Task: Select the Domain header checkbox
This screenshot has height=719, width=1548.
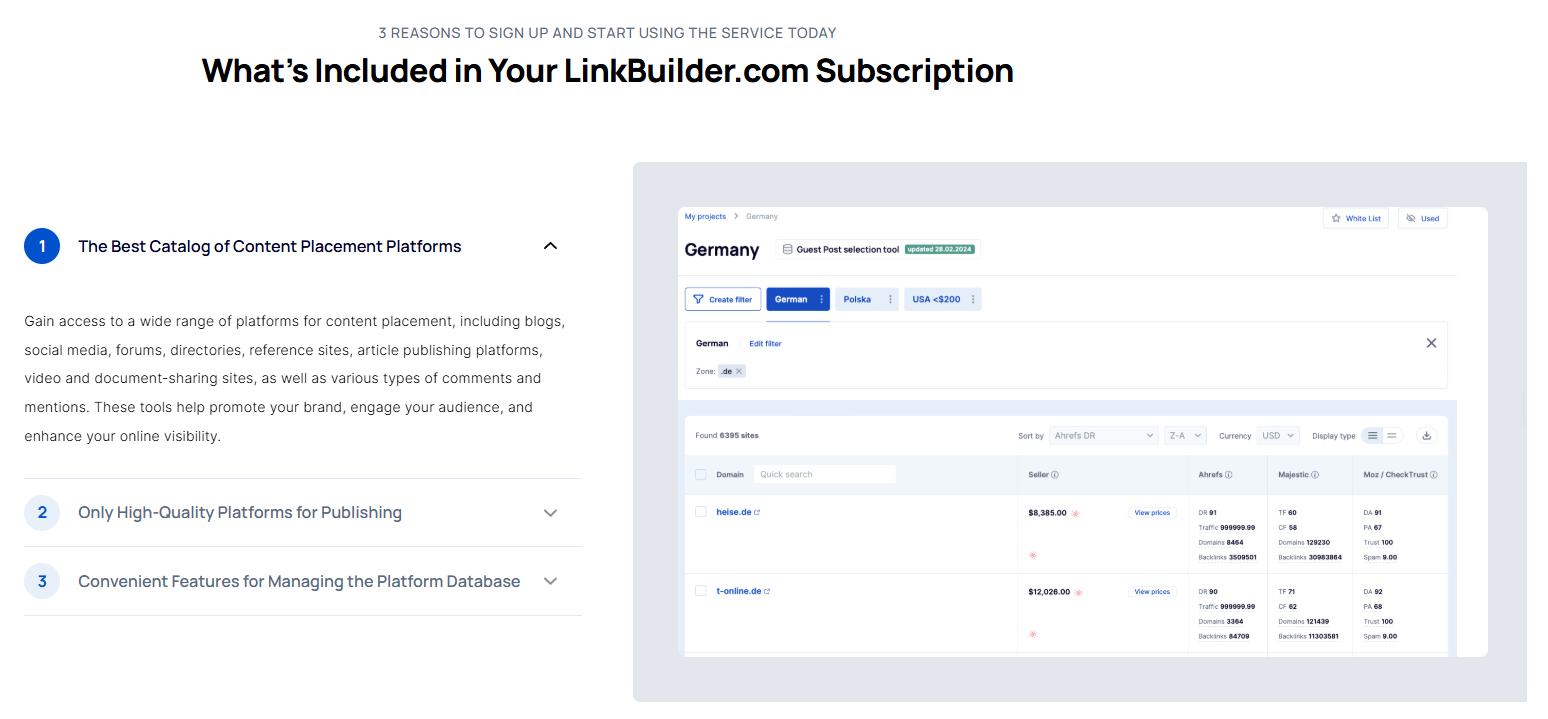Action: 700,474
